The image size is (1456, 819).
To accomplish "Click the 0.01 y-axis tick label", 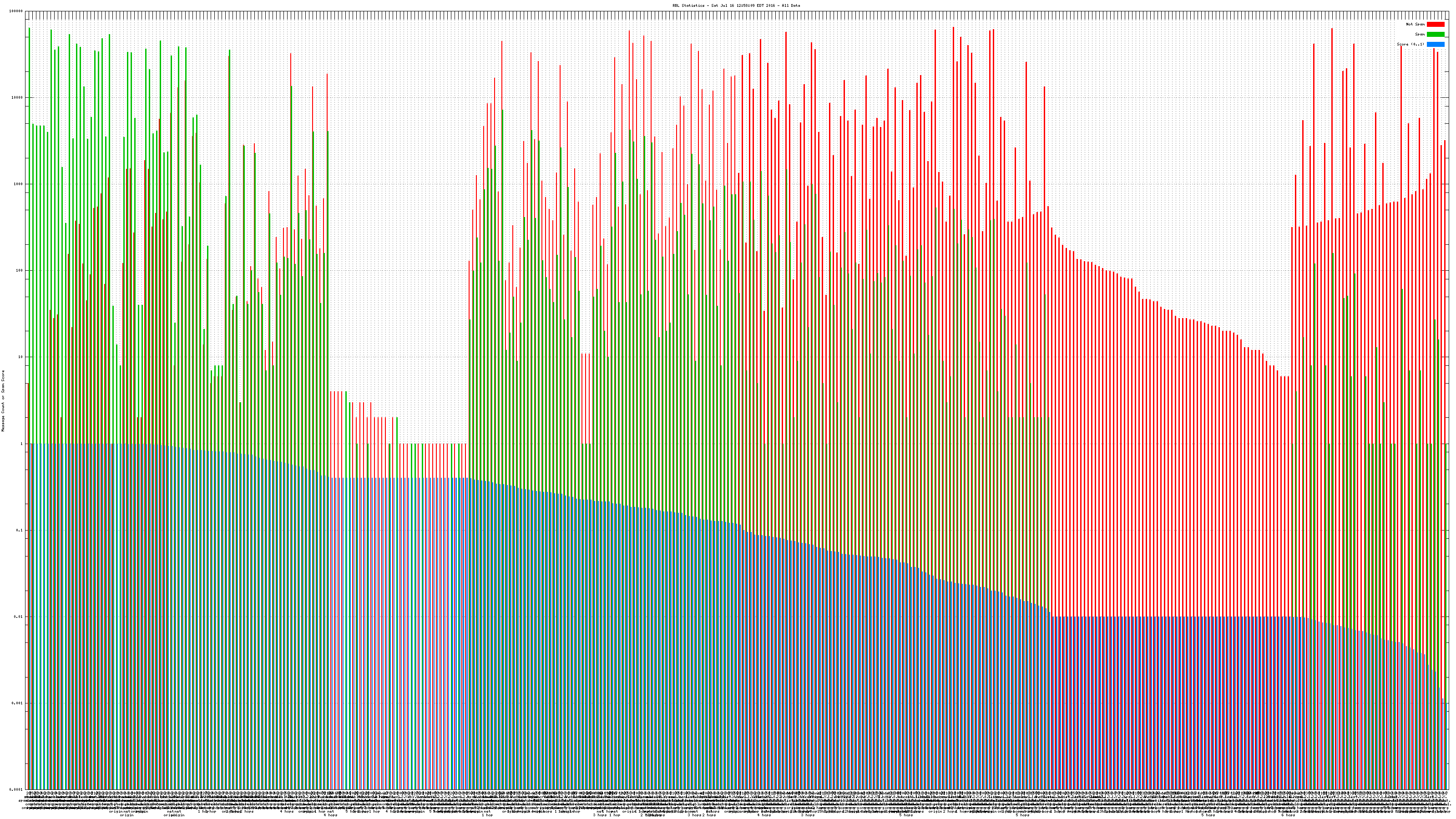I will click(18, 617).
